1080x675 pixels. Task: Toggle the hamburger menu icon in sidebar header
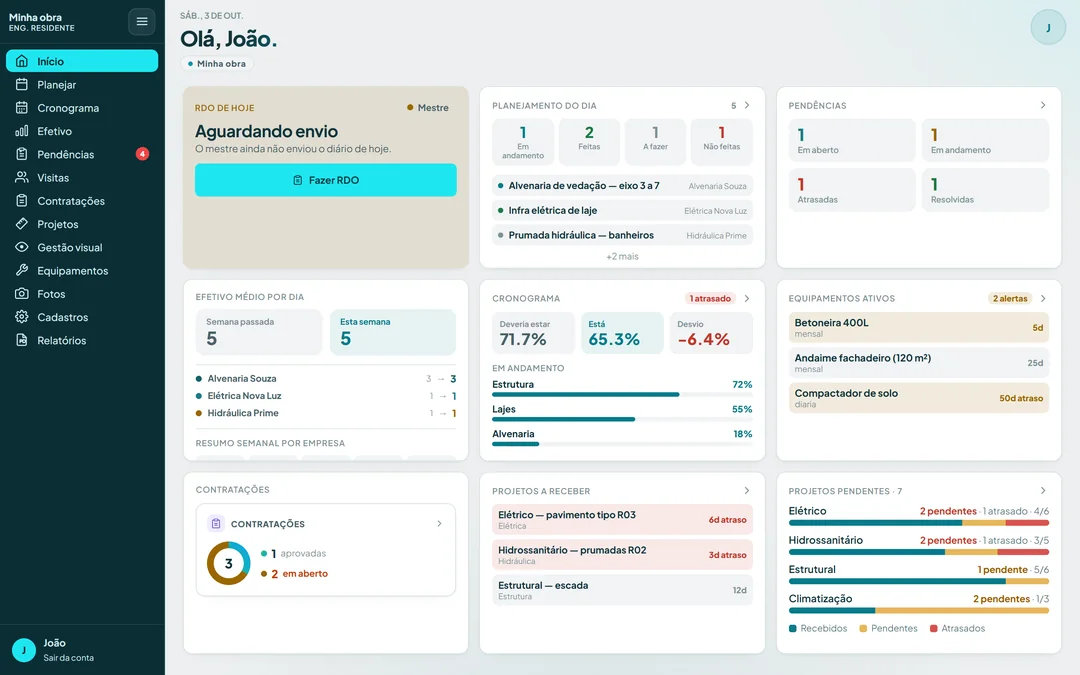142,21
